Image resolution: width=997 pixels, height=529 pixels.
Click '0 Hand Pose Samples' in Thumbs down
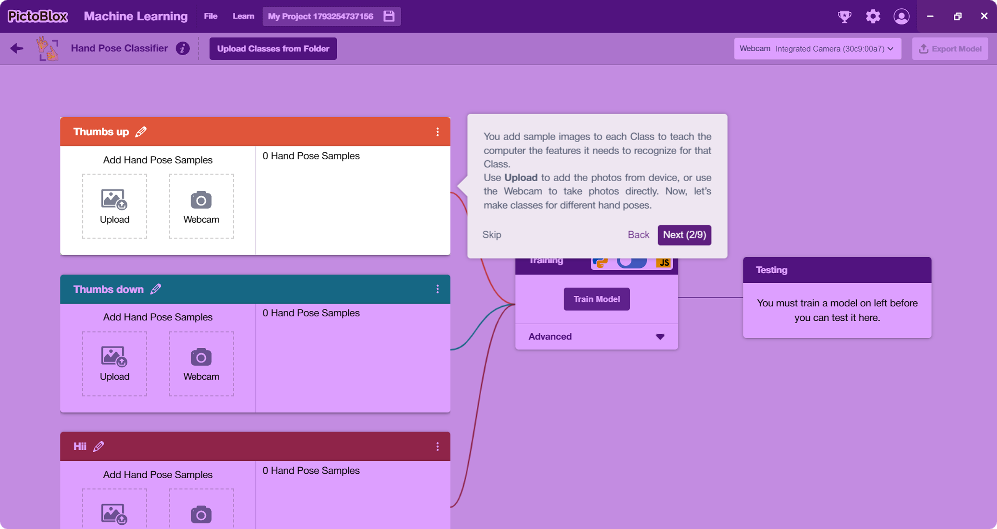311,313
